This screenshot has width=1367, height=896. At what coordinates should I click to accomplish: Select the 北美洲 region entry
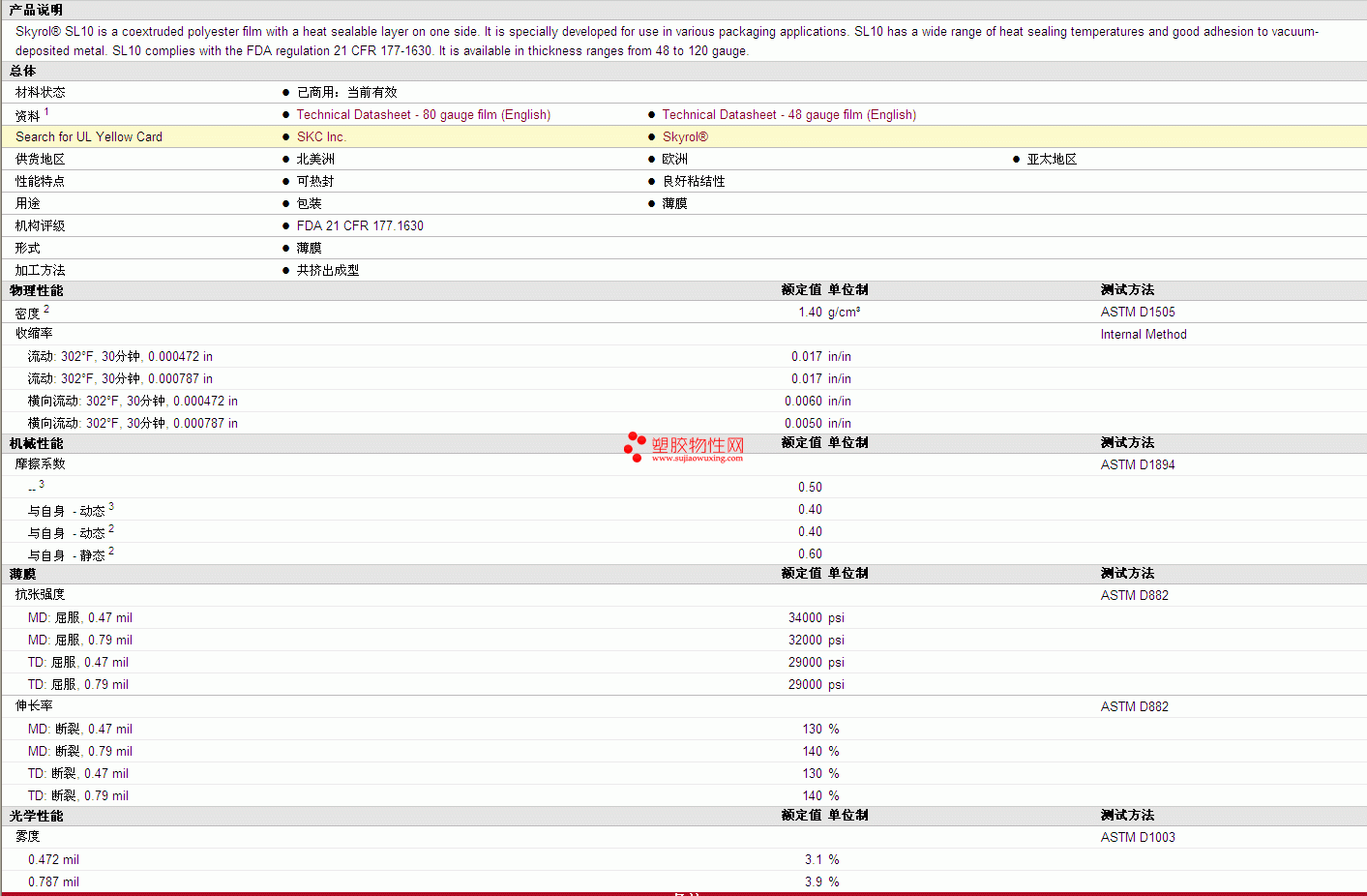(315, 159)
